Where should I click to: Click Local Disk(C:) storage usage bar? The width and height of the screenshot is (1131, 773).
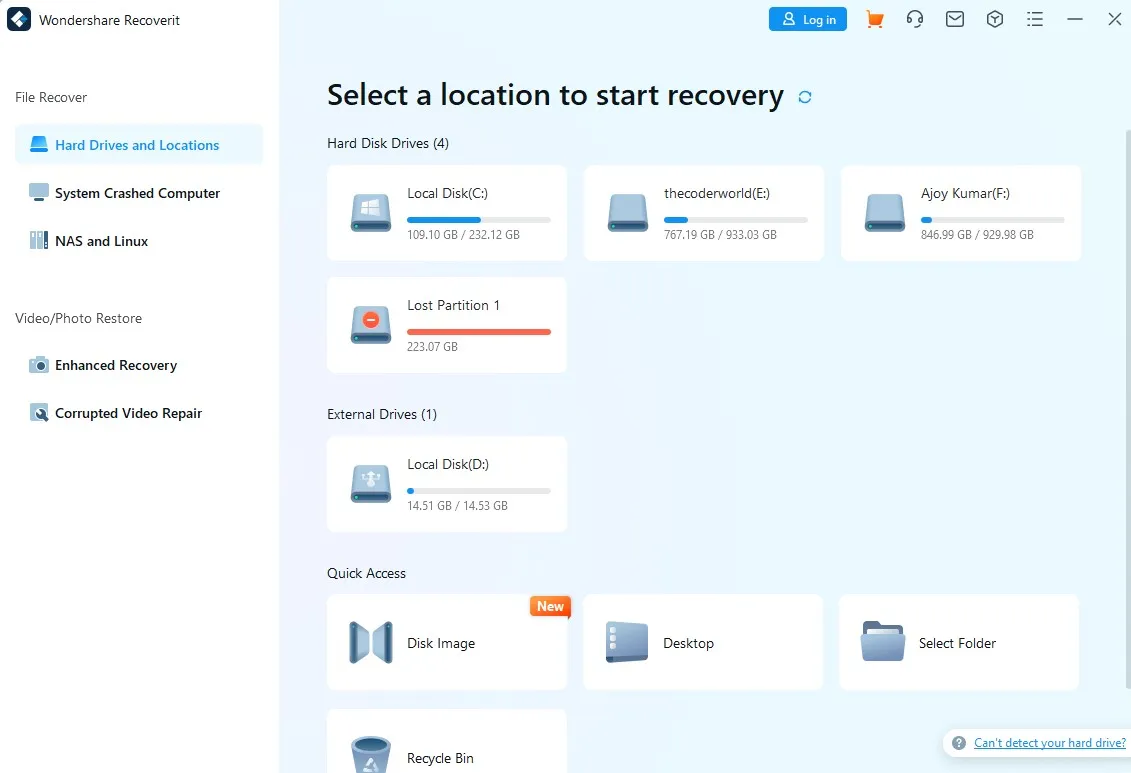coord(479,221)
